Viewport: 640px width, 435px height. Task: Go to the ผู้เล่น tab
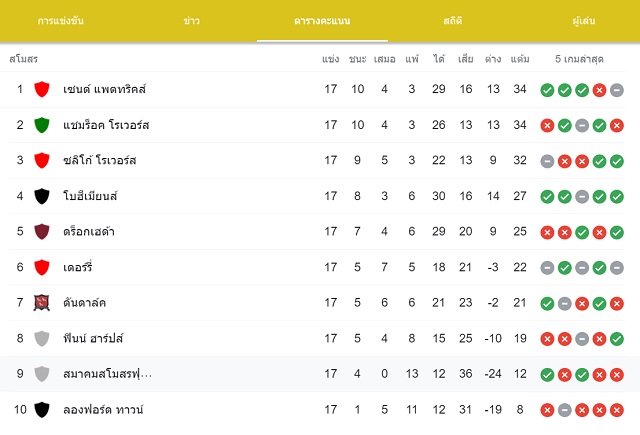(x=584, y=21)
